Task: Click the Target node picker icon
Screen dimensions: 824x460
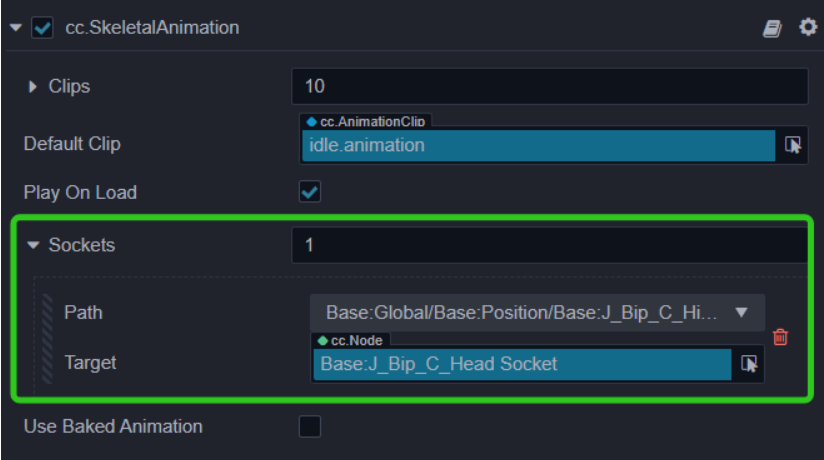Action: click(x=749, y=364)
